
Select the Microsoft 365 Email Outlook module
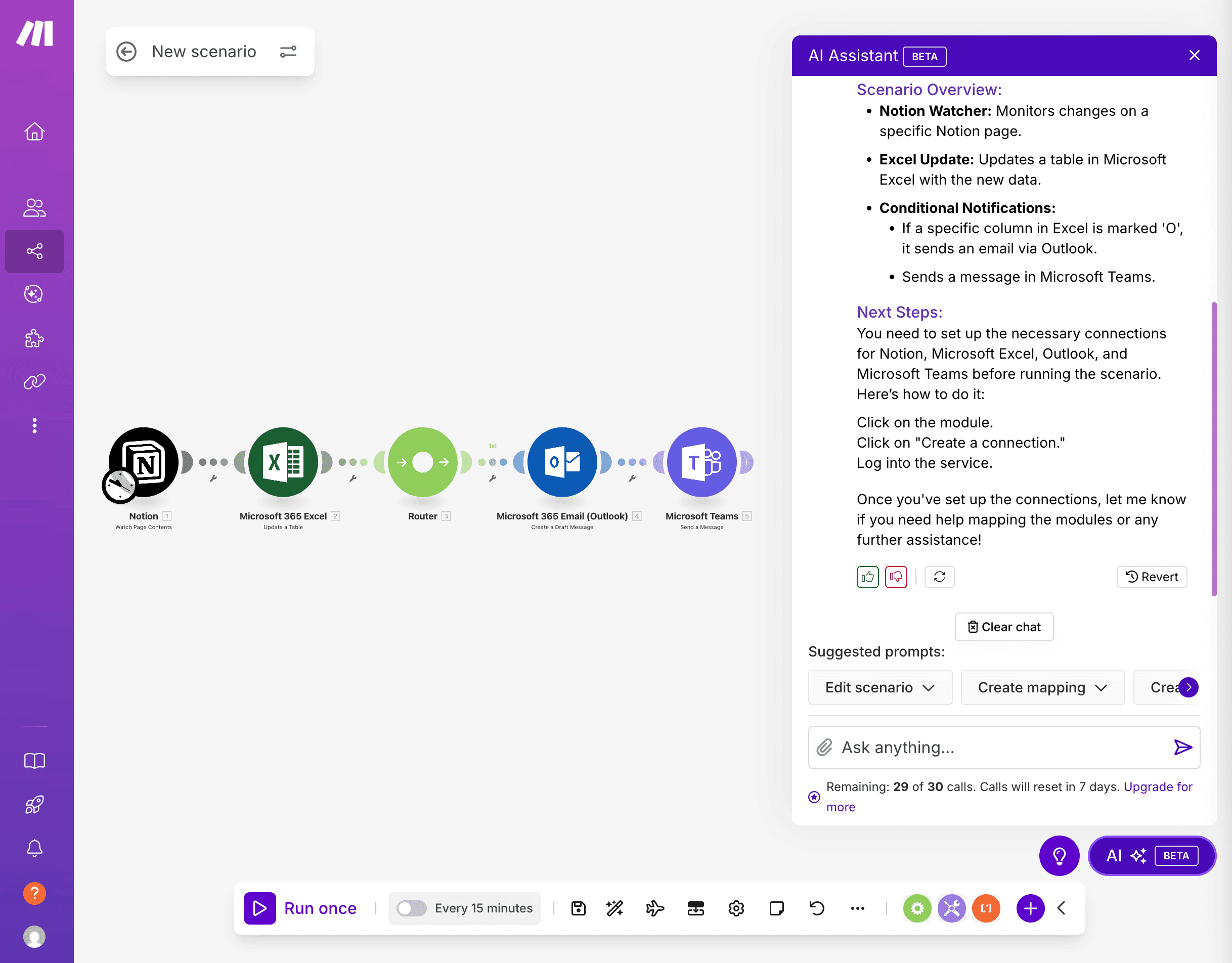click(x=562, y=462)
